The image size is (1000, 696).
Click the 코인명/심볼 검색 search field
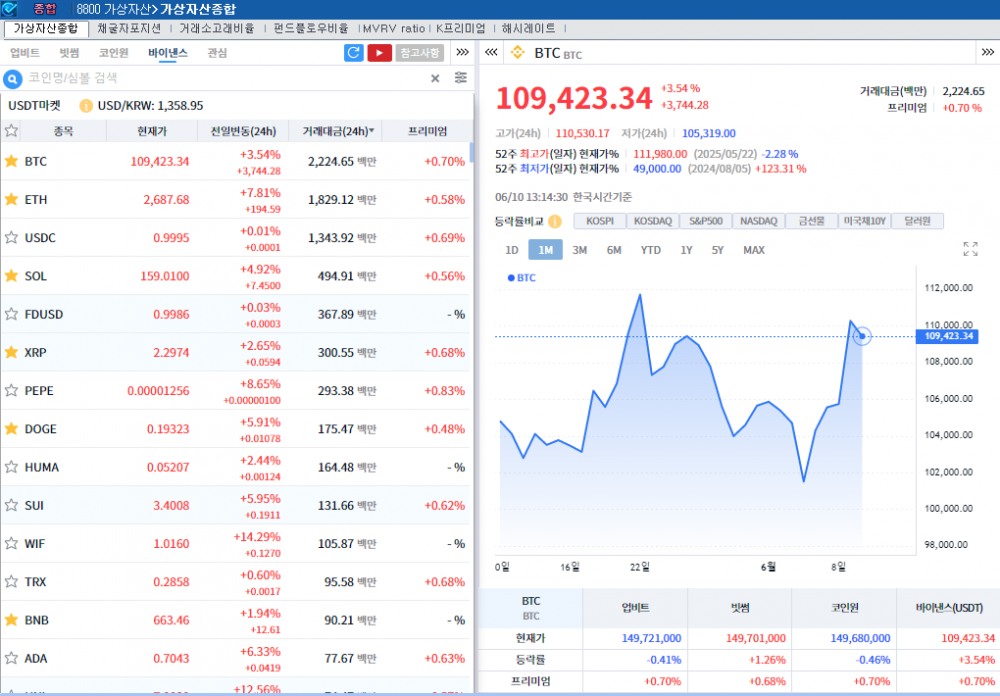pos(220,78)
